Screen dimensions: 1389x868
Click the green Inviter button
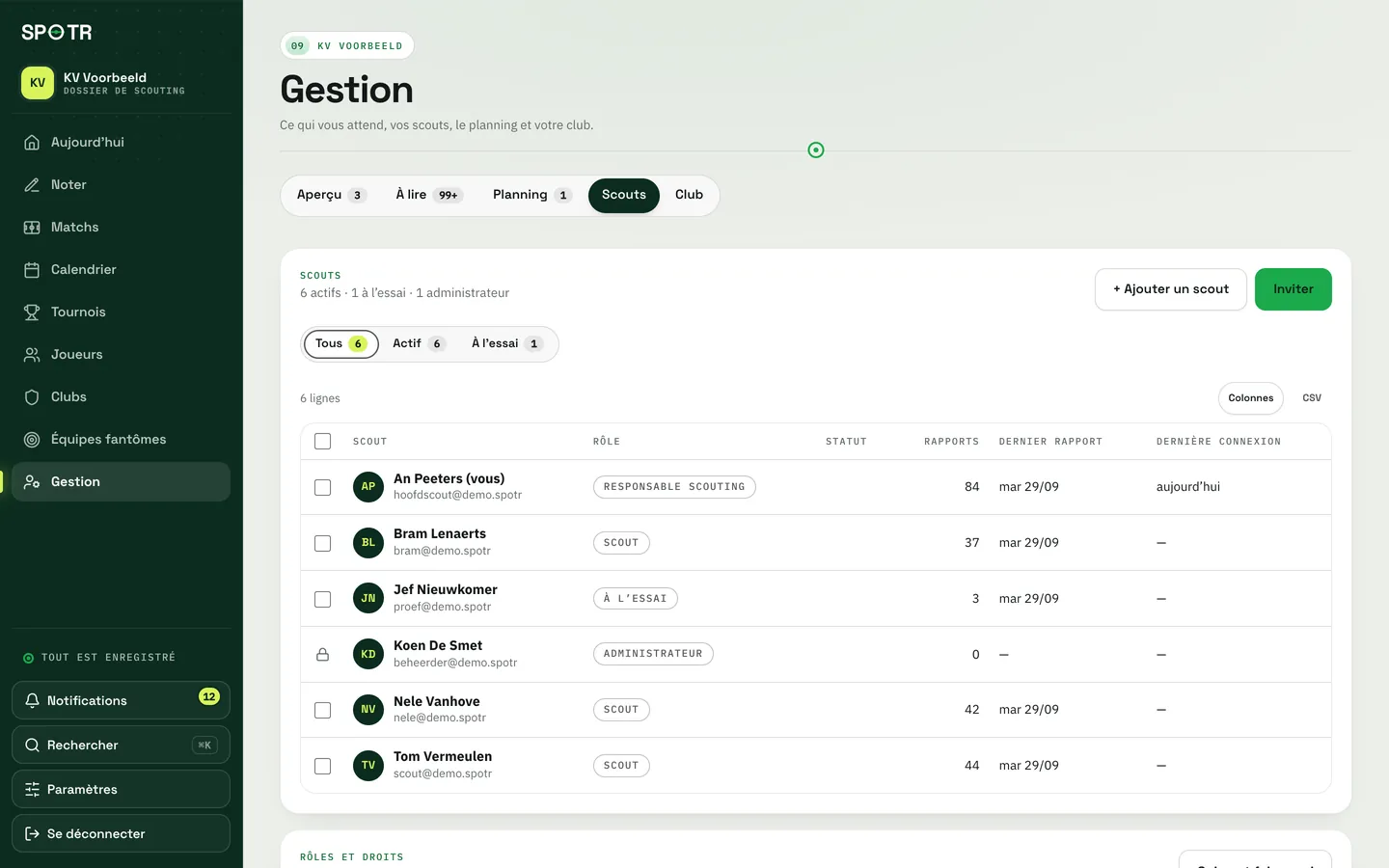coord(1294,289)
